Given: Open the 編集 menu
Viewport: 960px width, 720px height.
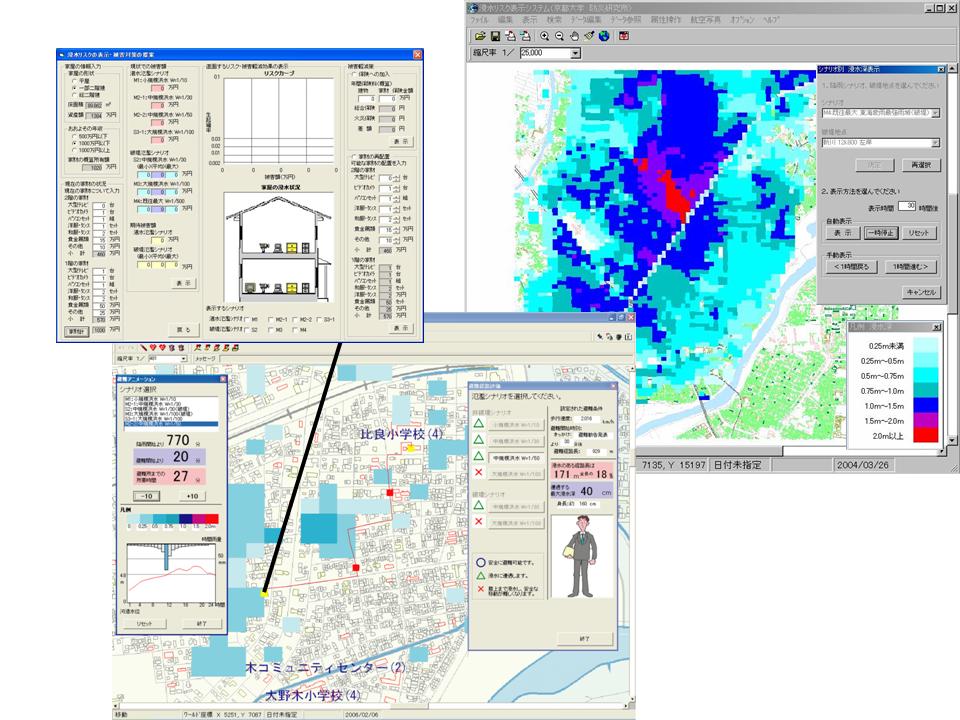Looking at the screenshot, I should pyautogui.click(x=505, y=20).
